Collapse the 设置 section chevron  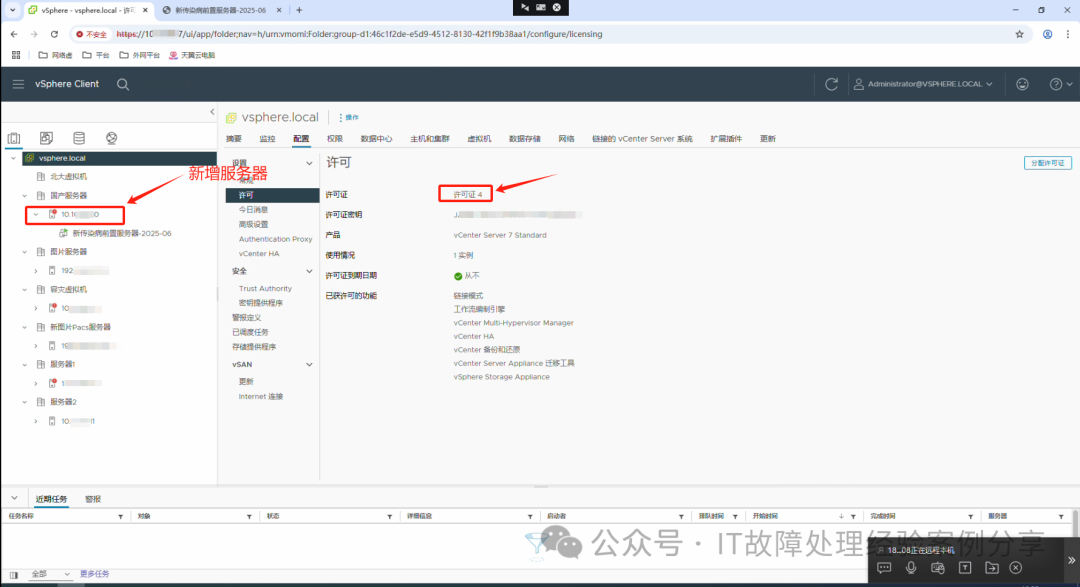pos(309,163)
